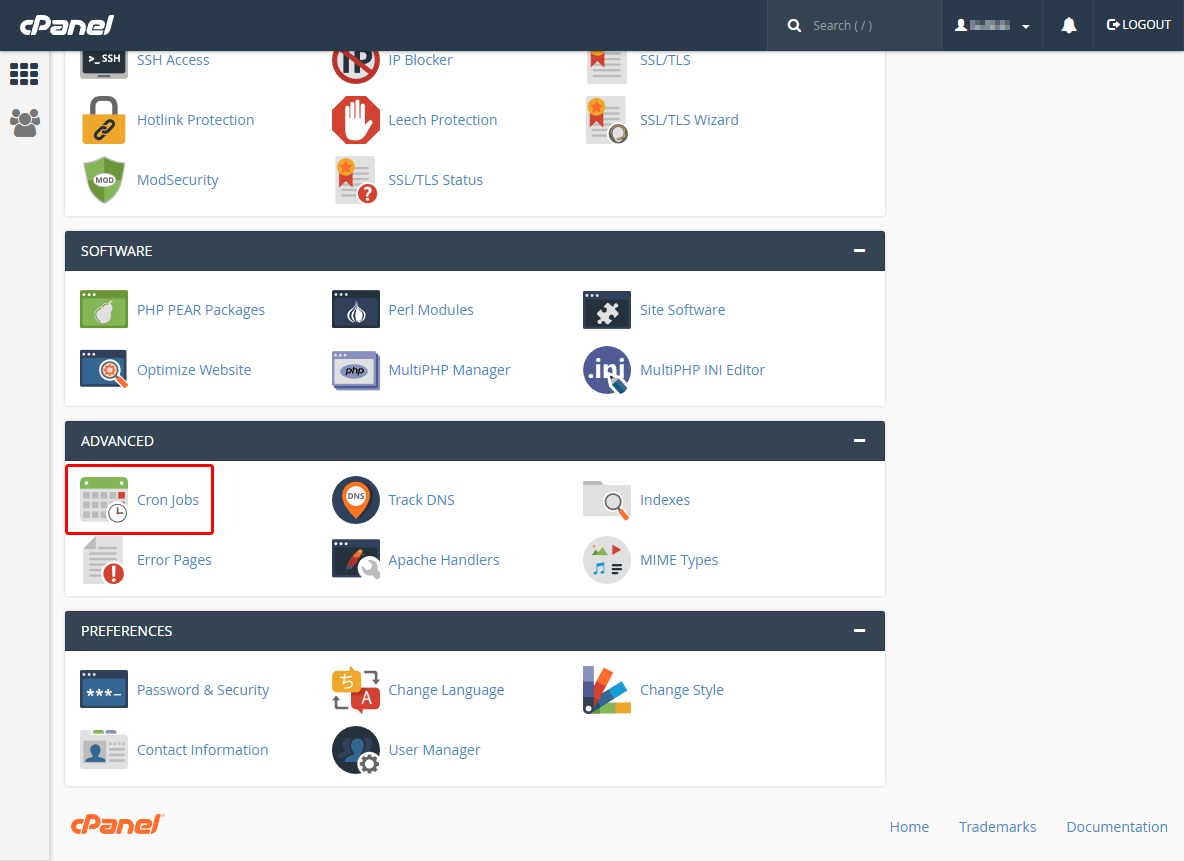The image size is (1184, 861).
Task: Open the Password & Security icon
Action: [x=103, y=690]
